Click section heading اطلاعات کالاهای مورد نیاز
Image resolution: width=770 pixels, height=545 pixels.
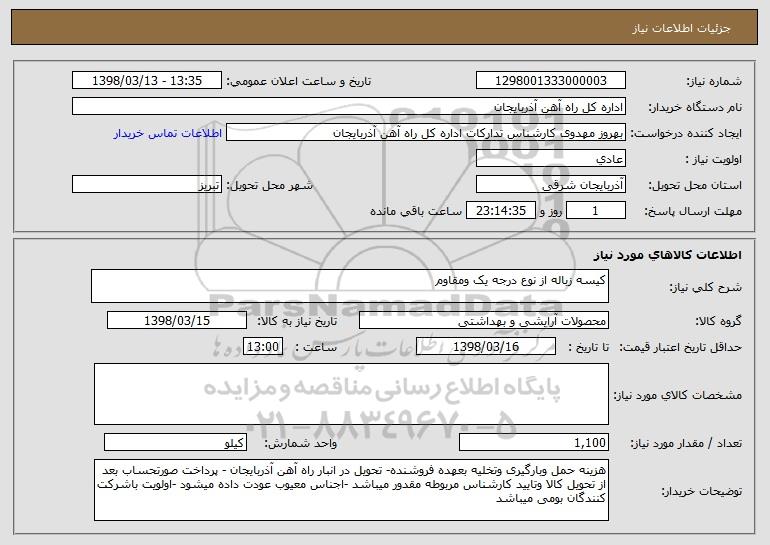(667, 255)
